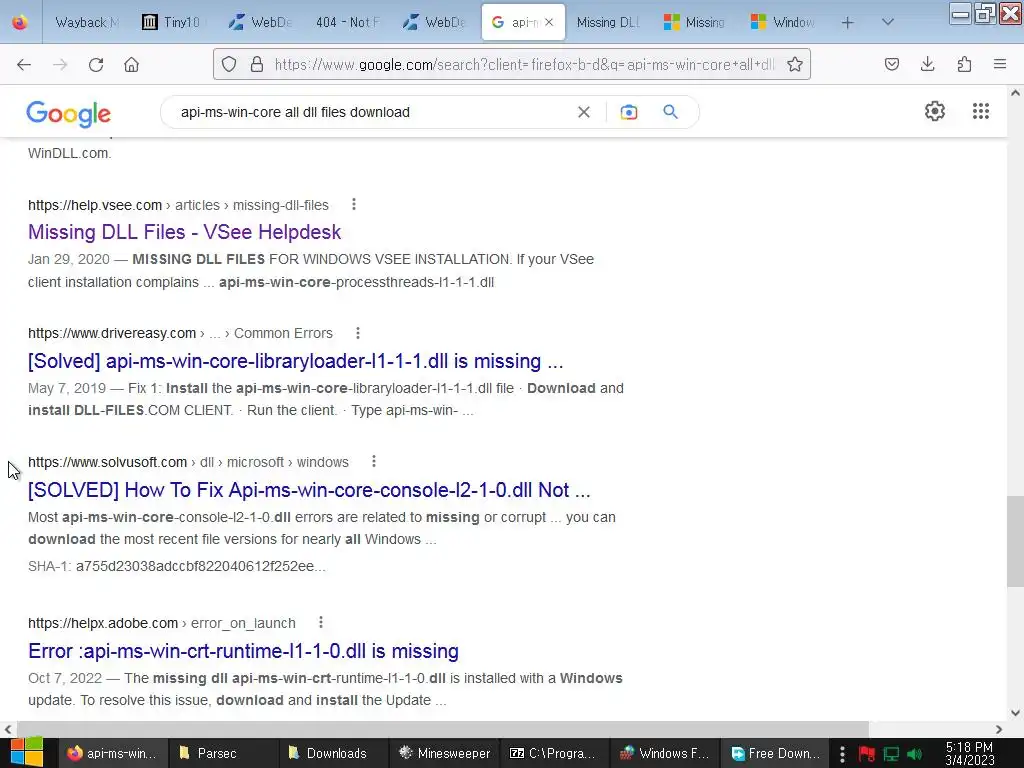This screenshot has width=1024, height=768.
Task: Open the Firefox downloads panel
Action: click(928, 64)
